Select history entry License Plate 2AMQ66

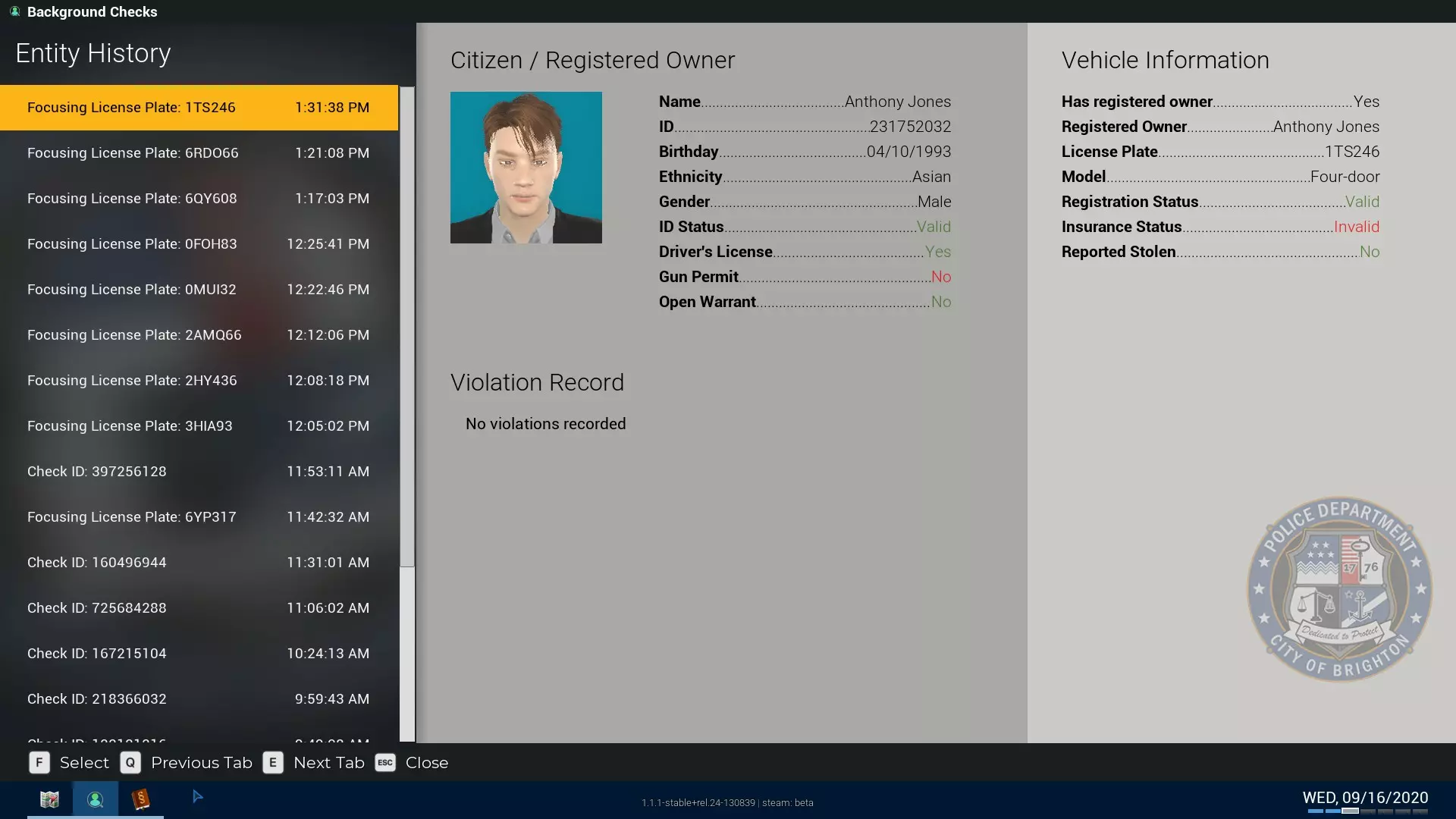coord(199,335)
